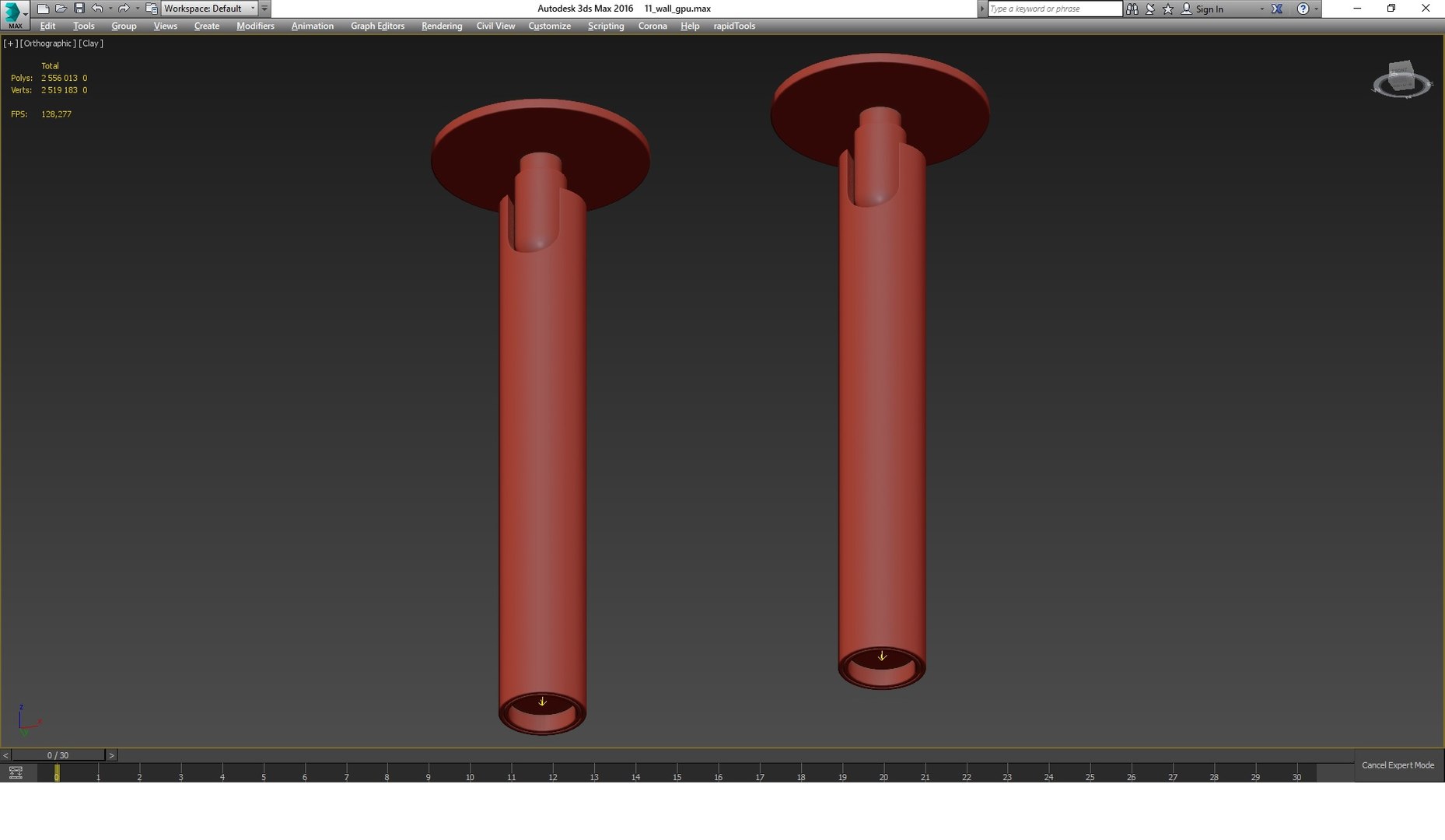Open the Help menu
Viewport: 1445px width, 840px height.
click(689, 26)
